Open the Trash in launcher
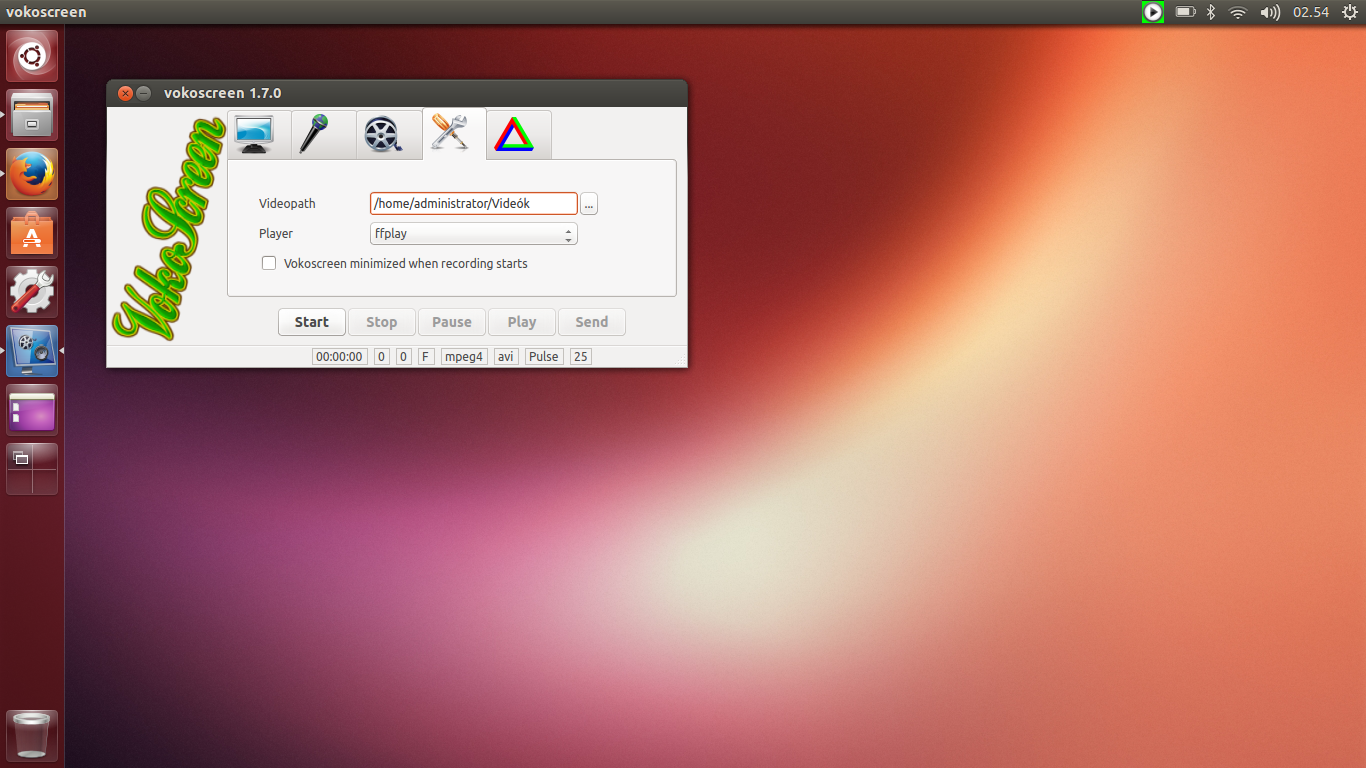Viewport: 1366px width, 768px height. (32, 736)
